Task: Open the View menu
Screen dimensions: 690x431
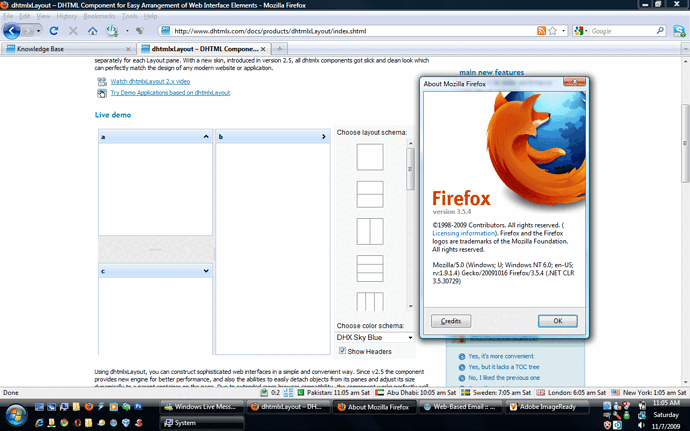Action: coord(43,16)
